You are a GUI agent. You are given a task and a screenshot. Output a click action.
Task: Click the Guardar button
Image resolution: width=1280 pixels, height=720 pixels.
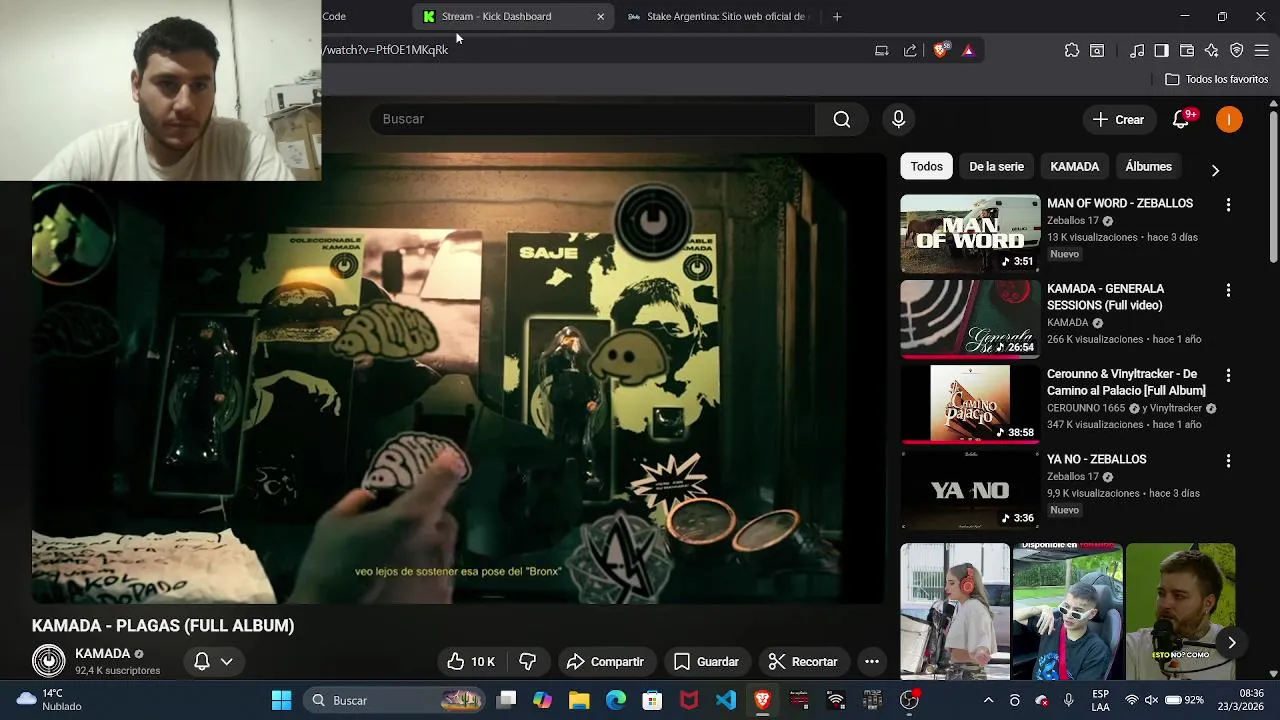[706, 661]
